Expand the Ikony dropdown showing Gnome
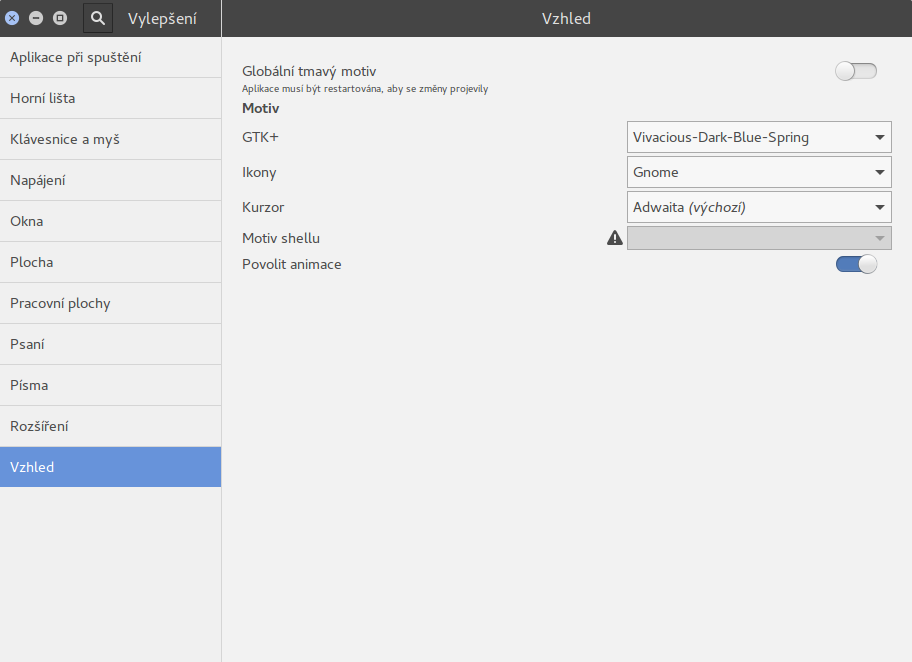Viewport: 912px width, 662px height. point(759,172)
